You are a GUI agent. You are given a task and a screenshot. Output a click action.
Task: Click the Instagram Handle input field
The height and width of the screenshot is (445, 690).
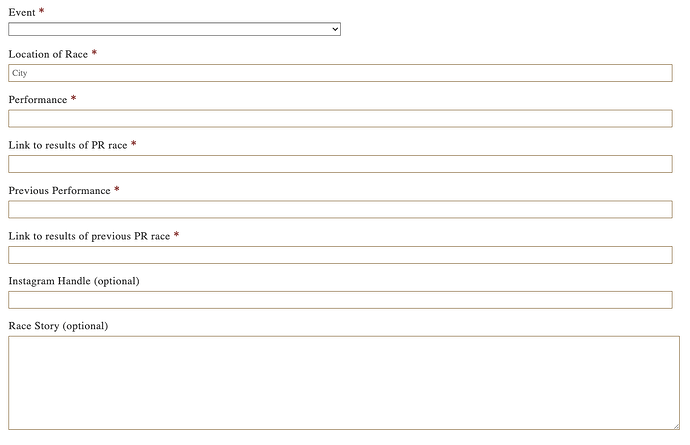tap(340, 300)
